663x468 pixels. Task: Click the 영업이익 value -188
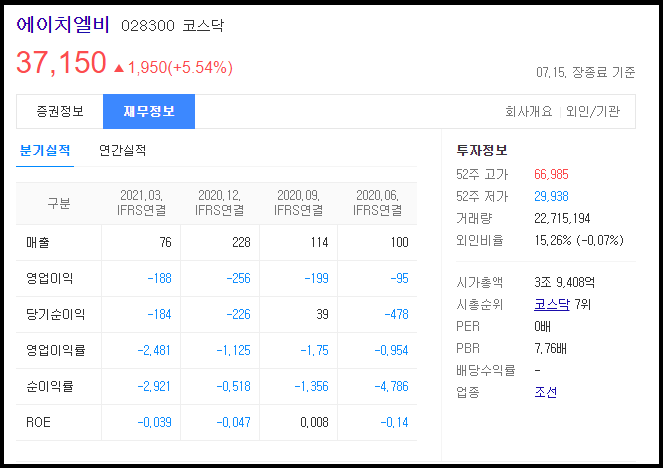tap(159, 279)
